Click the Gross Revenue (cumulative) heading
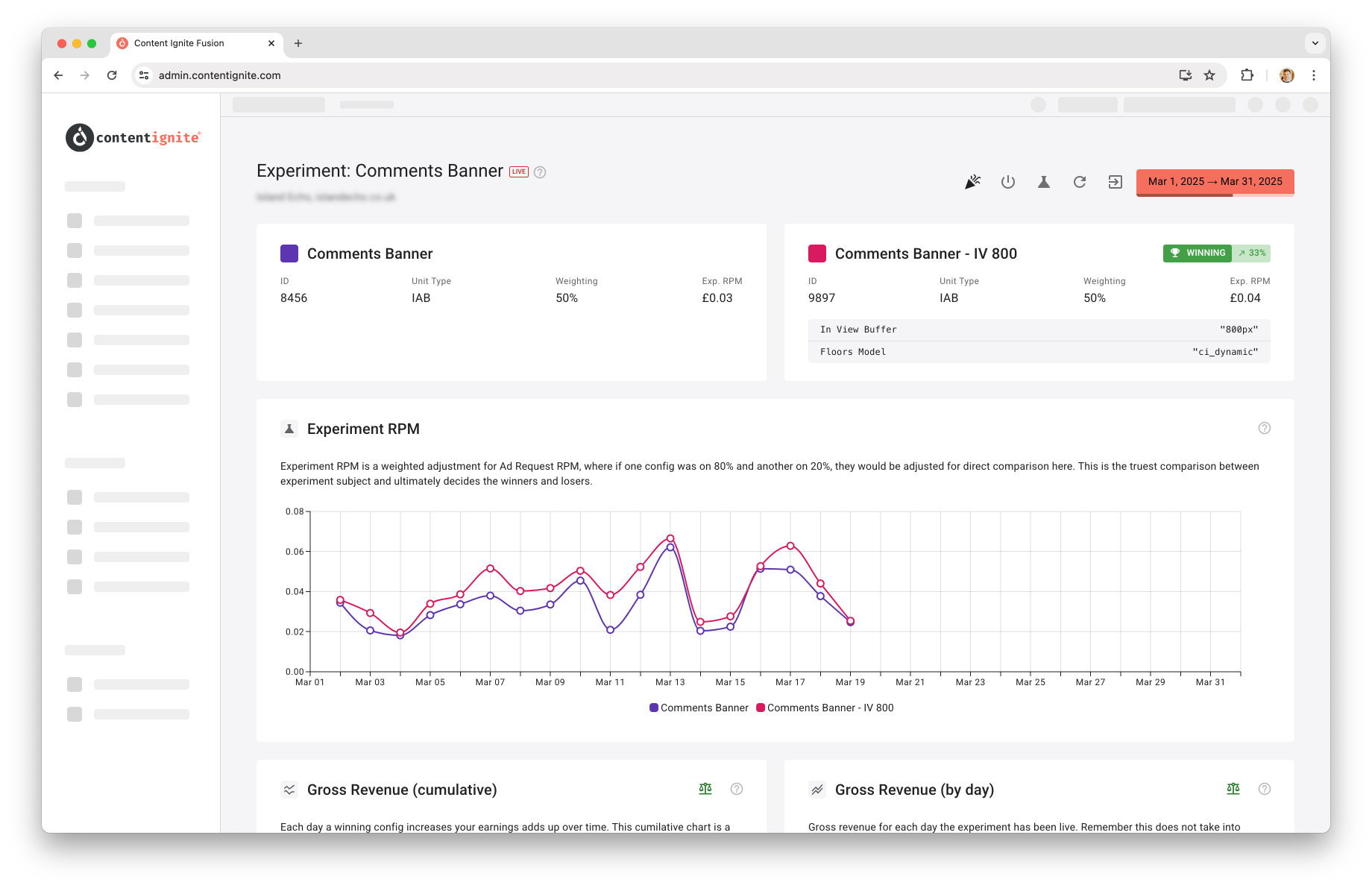The width and height of the screenshot is (1372, 888). click(x=402, y=790)
